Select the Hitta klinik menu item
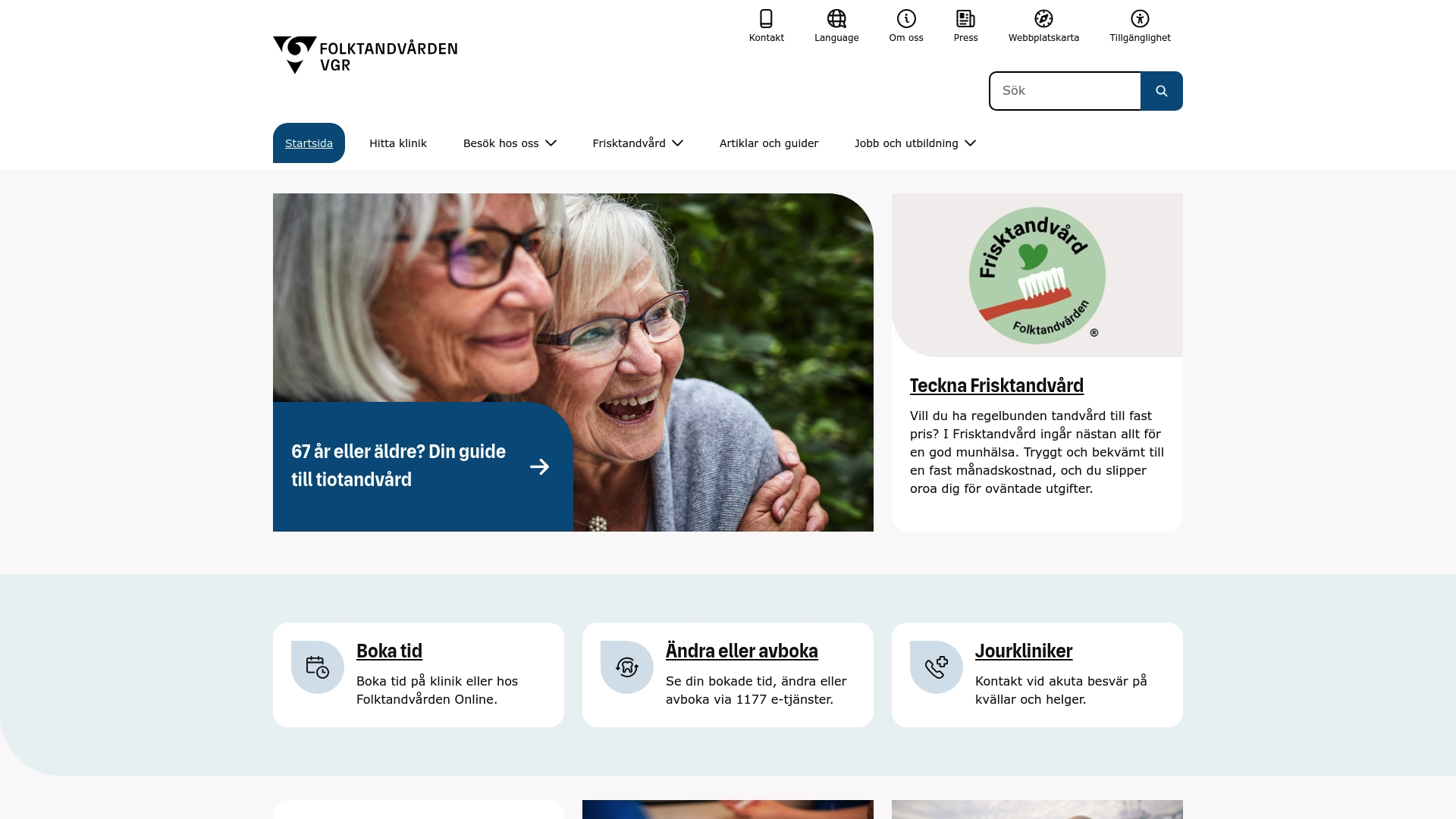 point(397,143)
